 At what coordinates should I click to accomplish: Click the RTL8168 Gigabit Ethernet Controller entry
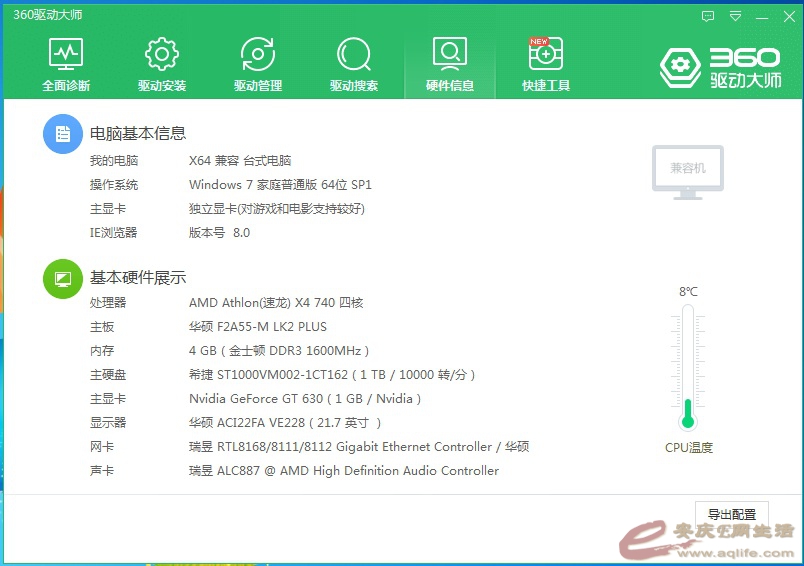[358, 447]
